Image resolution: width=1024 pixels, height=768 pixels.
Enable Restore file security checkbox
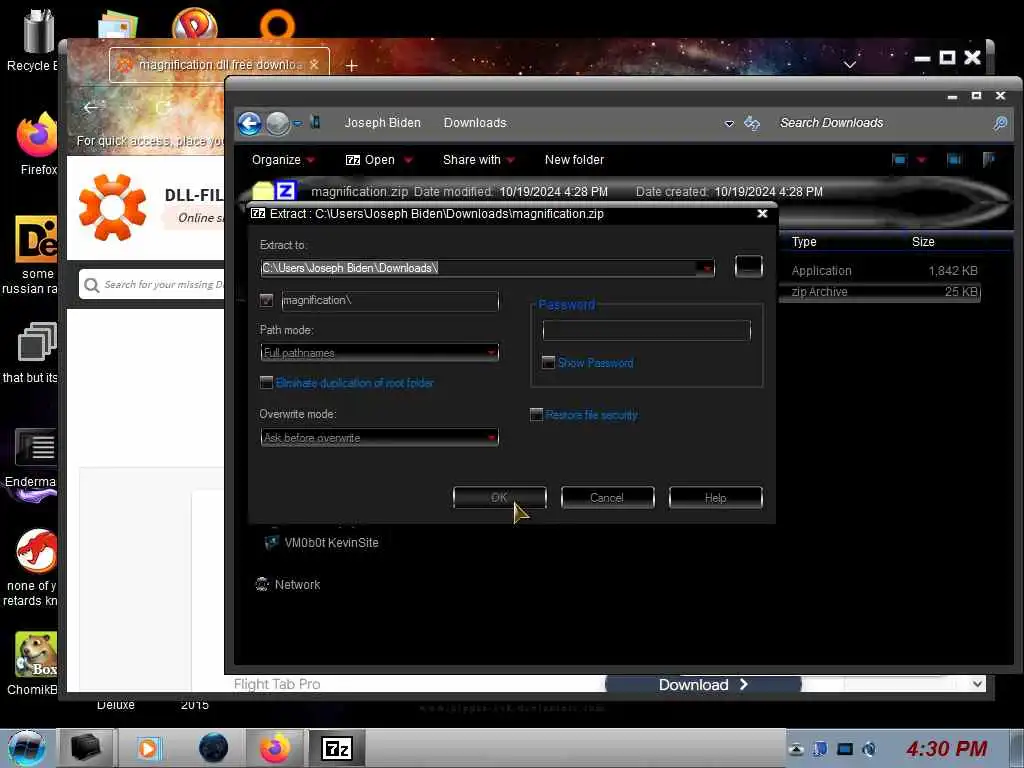[536, 415]
